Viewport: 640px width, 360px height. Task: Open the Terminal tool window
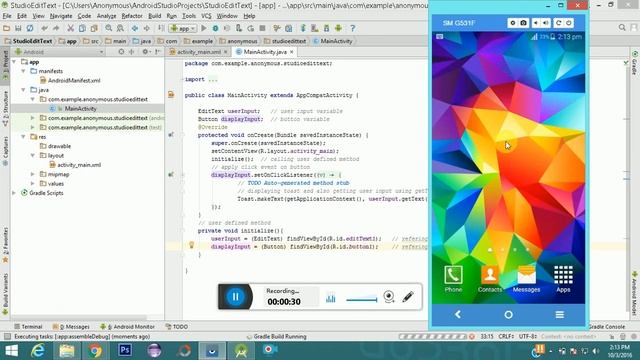pyautogui.click(x=28, y=327)
